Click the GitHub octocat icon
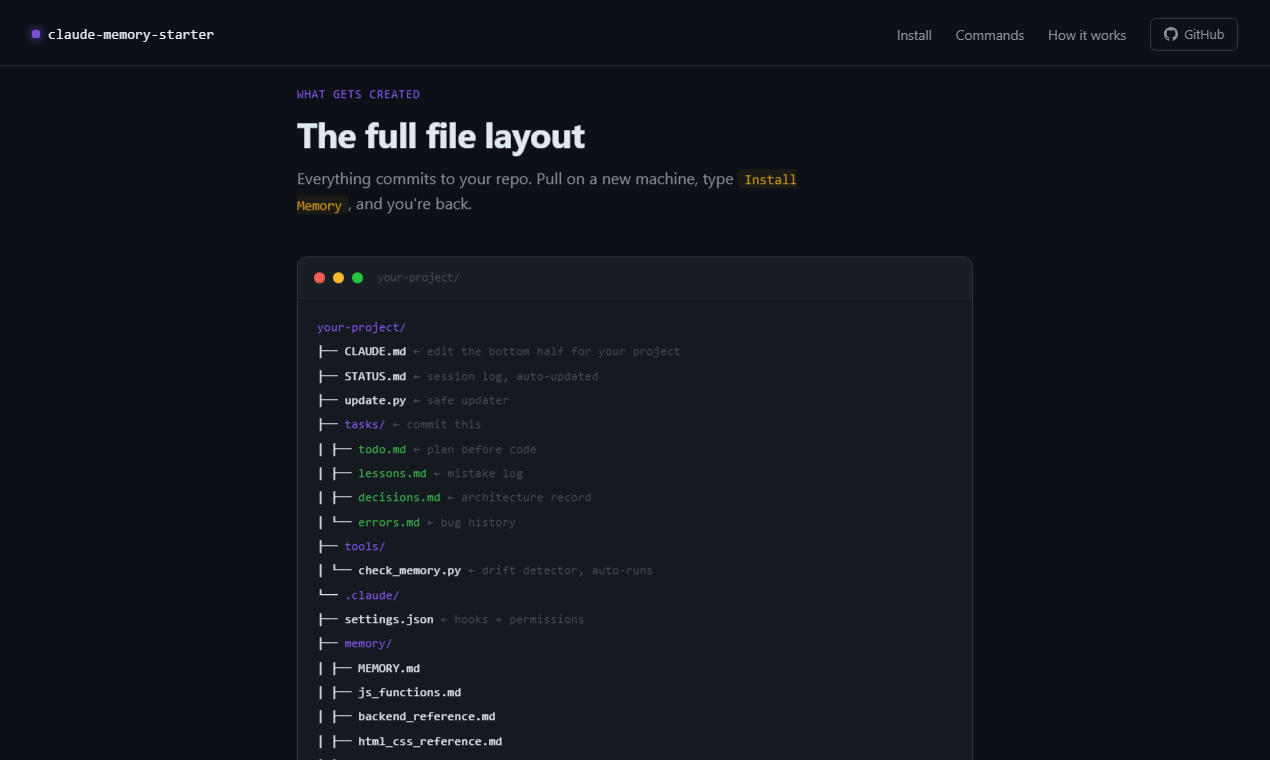Image resolution: width=1270 pixels, height=760 pixels. click(x=1171, y=34)
